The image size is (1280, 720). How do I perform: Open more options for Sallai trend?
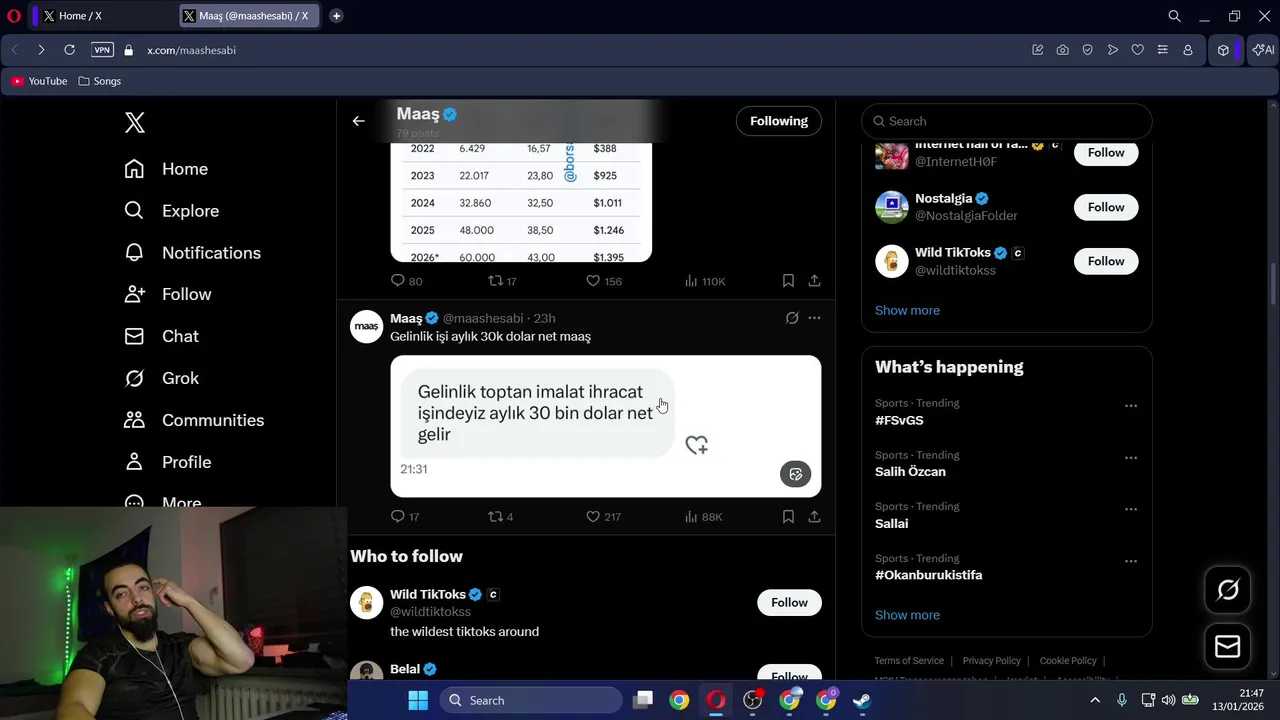pos(1131,509)
